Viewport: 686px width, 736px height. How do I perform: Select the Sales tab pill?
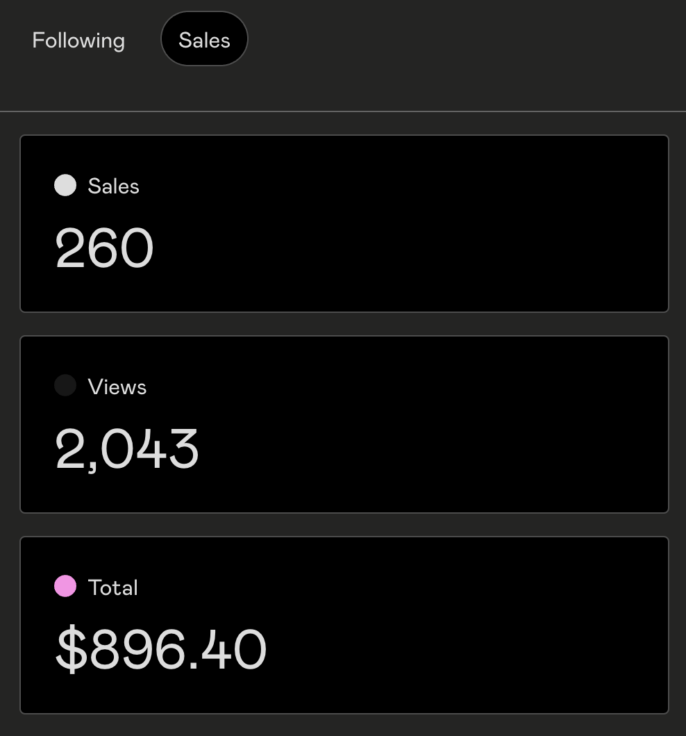coord(204,40)
